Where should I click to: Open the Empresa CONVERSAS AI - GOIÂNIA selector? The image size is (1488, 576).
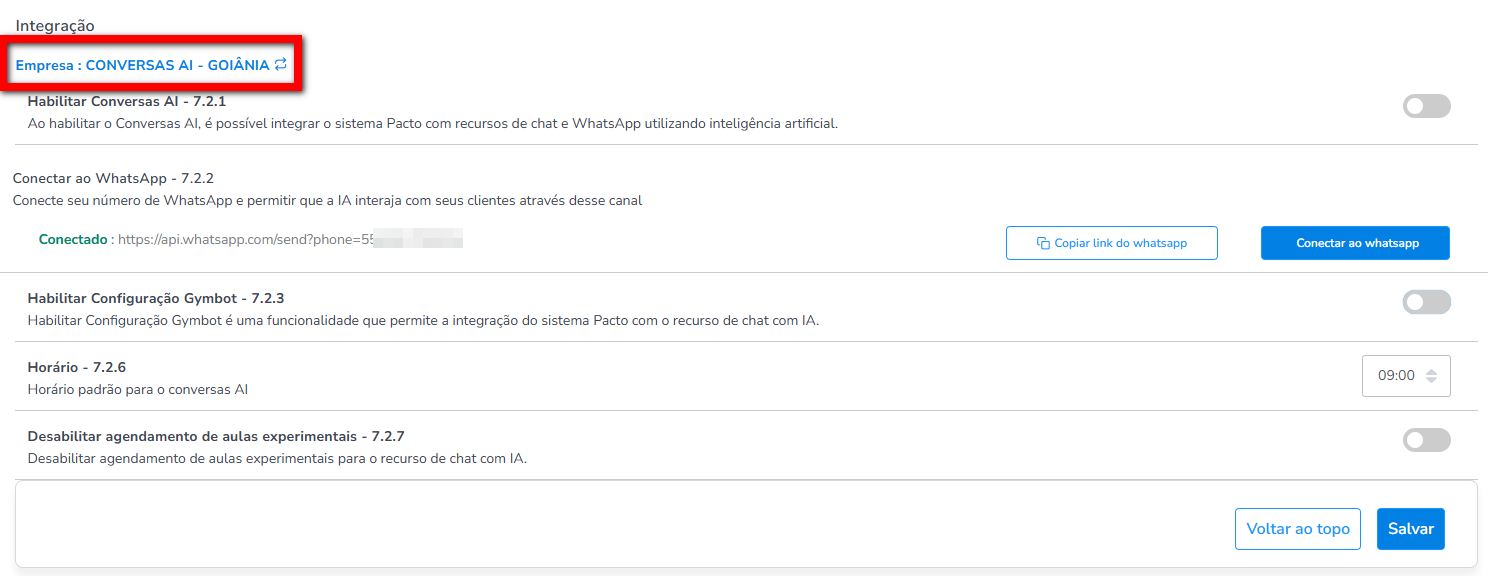tap(151, 65)
